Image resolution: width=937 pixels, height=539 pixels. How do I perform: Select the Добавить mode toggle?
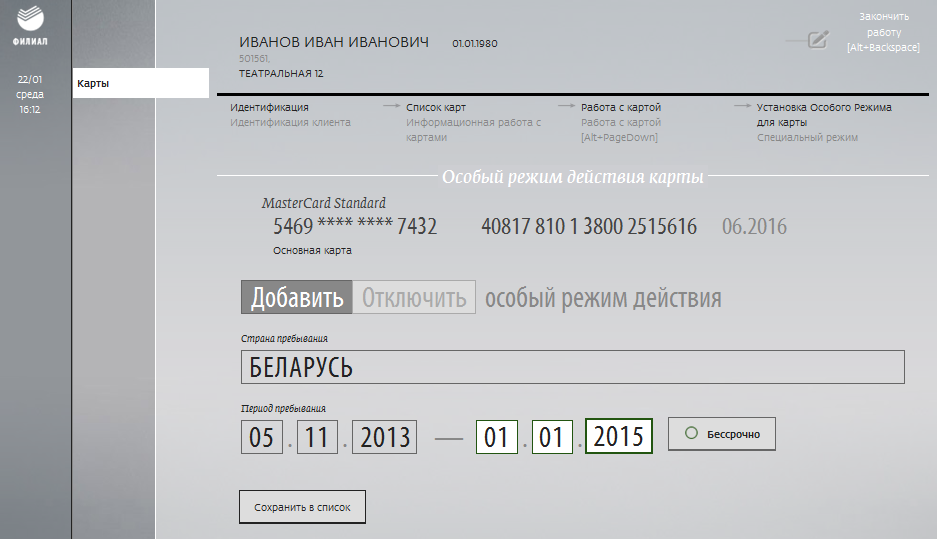297,297
